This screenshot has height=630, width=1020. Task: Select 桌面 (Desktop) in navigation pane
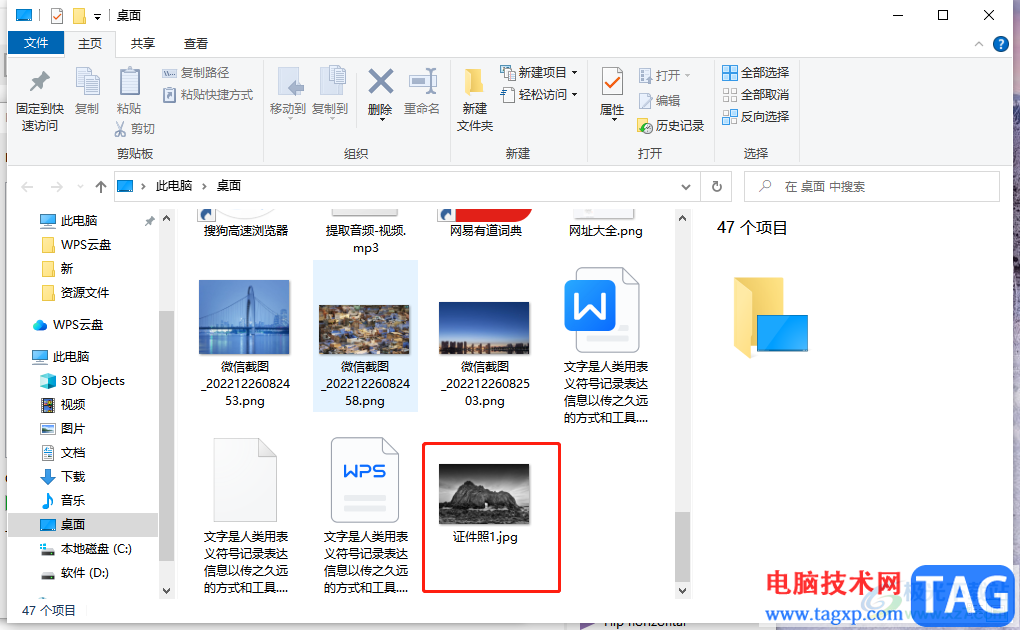point(83,525)
